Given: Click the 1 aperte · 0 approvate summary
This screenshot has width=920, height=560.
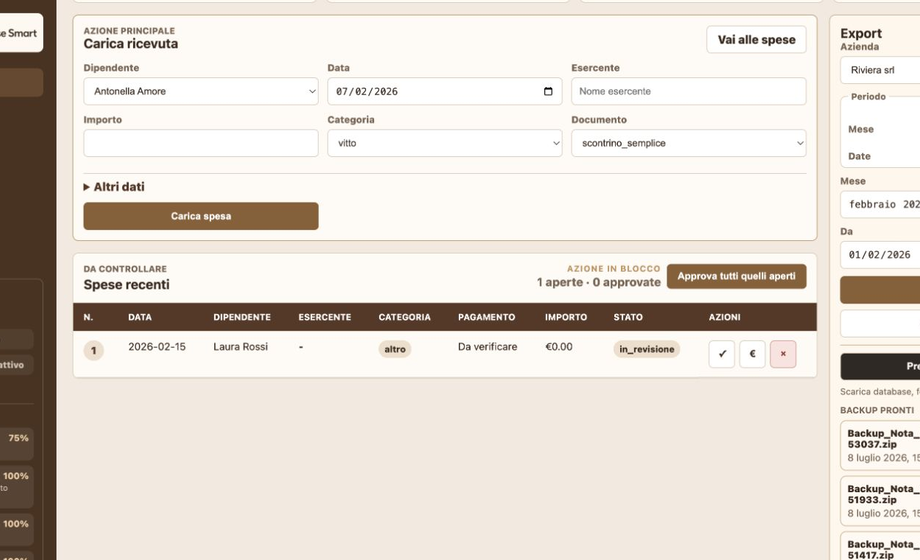Looking at the screenshot, I should point(598,282).
